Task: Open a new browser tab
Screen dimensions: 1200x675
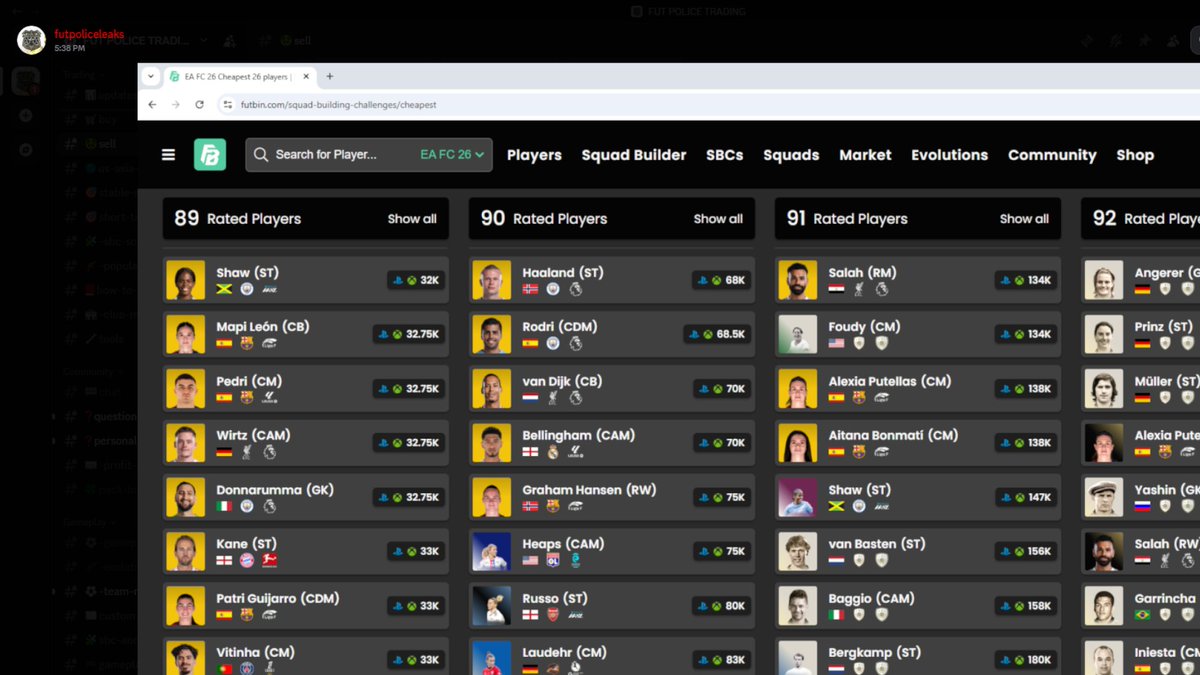Action: (330, 76)
